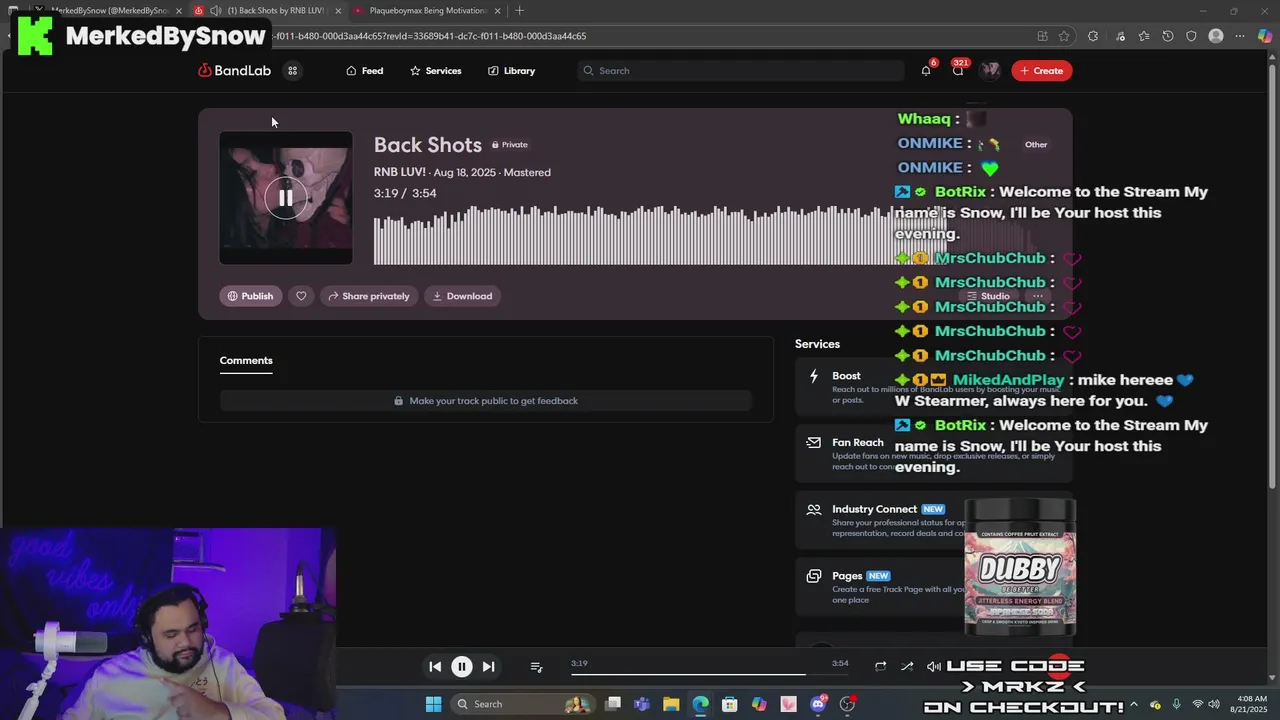Viewport: 1280px width, 720px height.
Task: Open Microsoft Store from taskbar
Action: 730,704
